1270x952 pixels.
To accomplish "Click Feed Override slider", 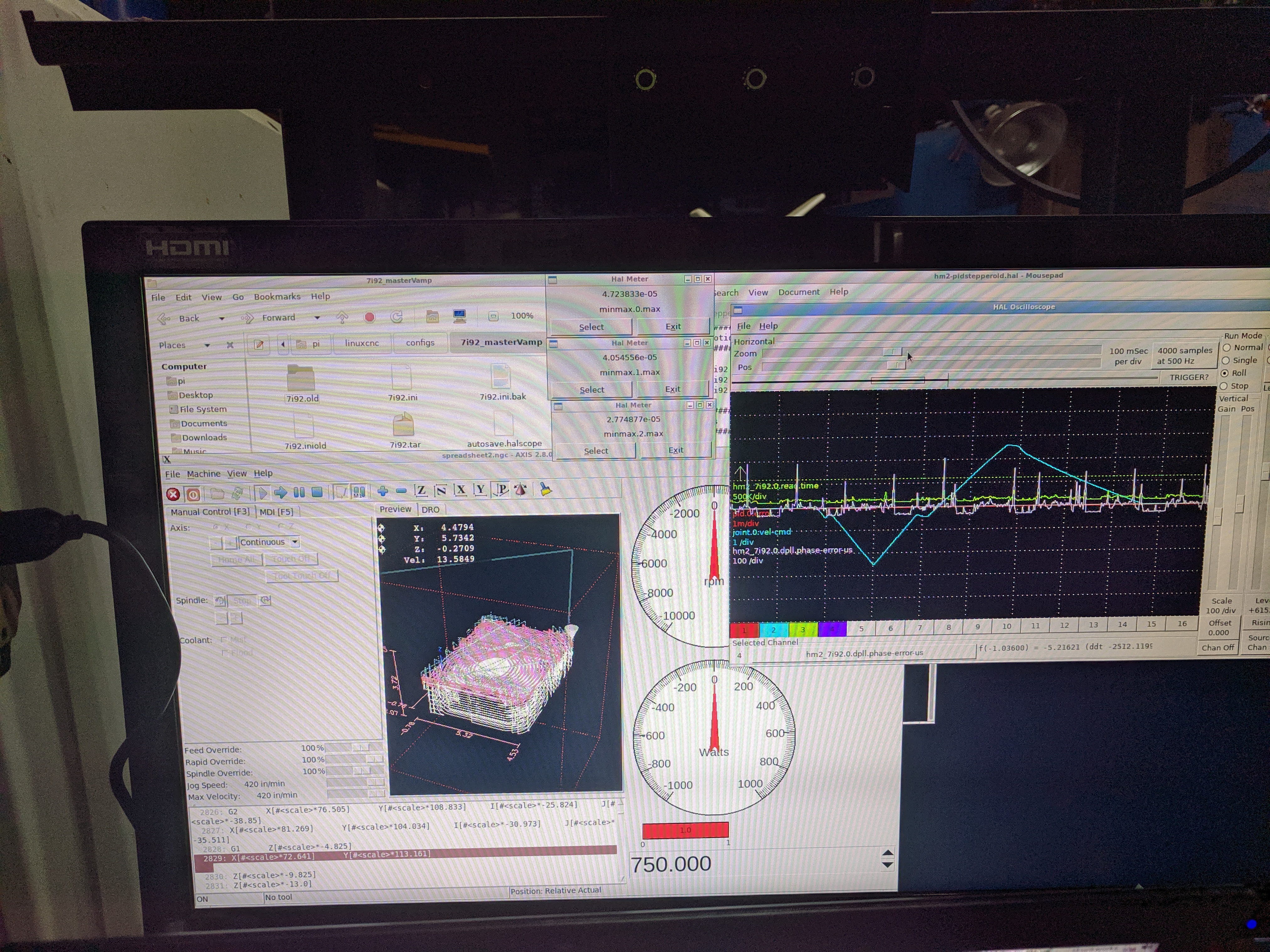I will tap(355, 748).
